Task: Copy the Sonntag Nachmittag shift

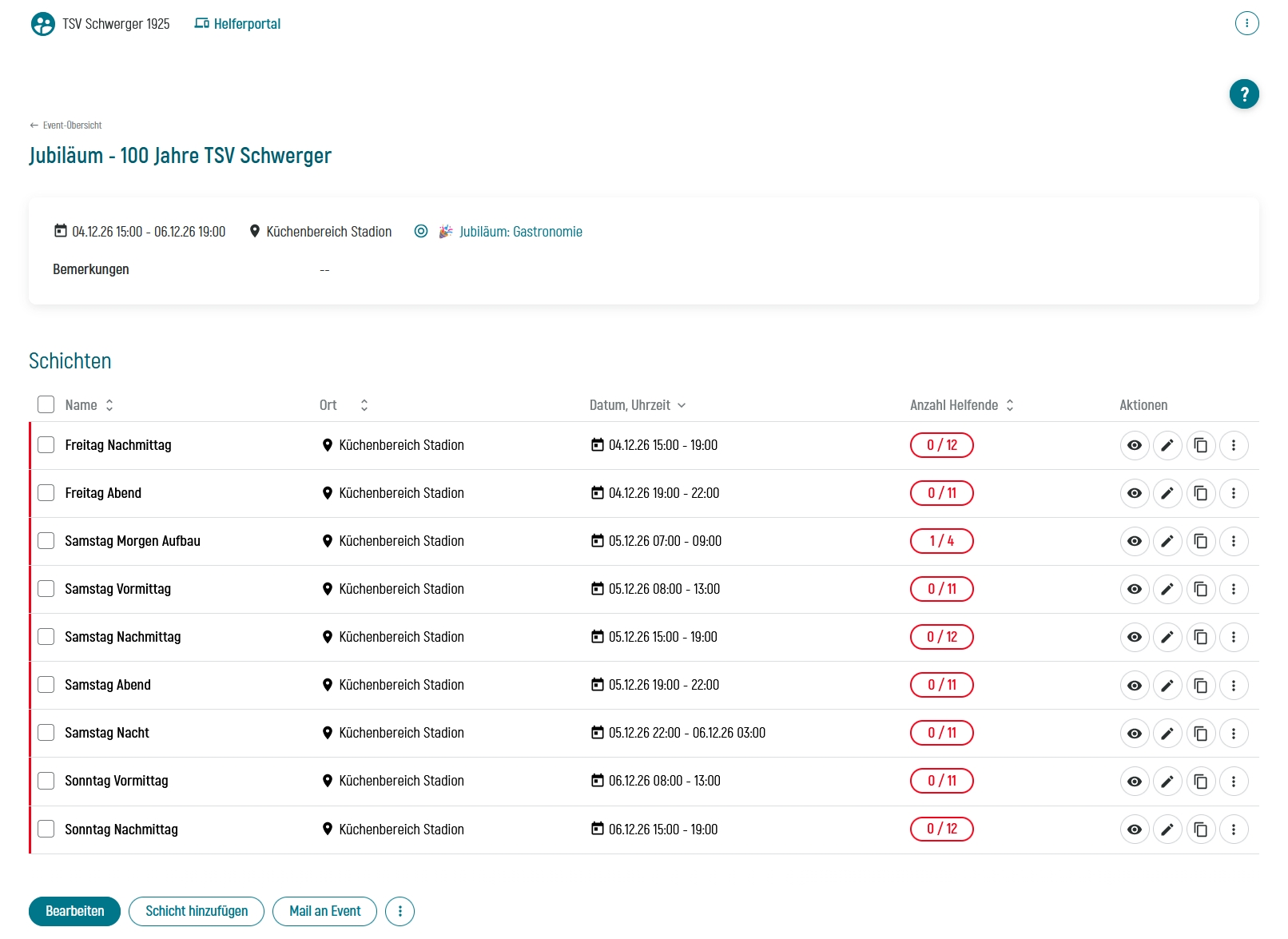Action: pos(1200,830)
